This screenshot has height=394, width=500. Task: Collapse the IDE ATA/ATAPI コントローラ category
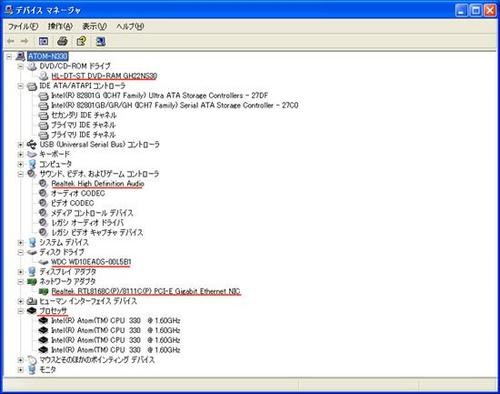pos(21,86)
